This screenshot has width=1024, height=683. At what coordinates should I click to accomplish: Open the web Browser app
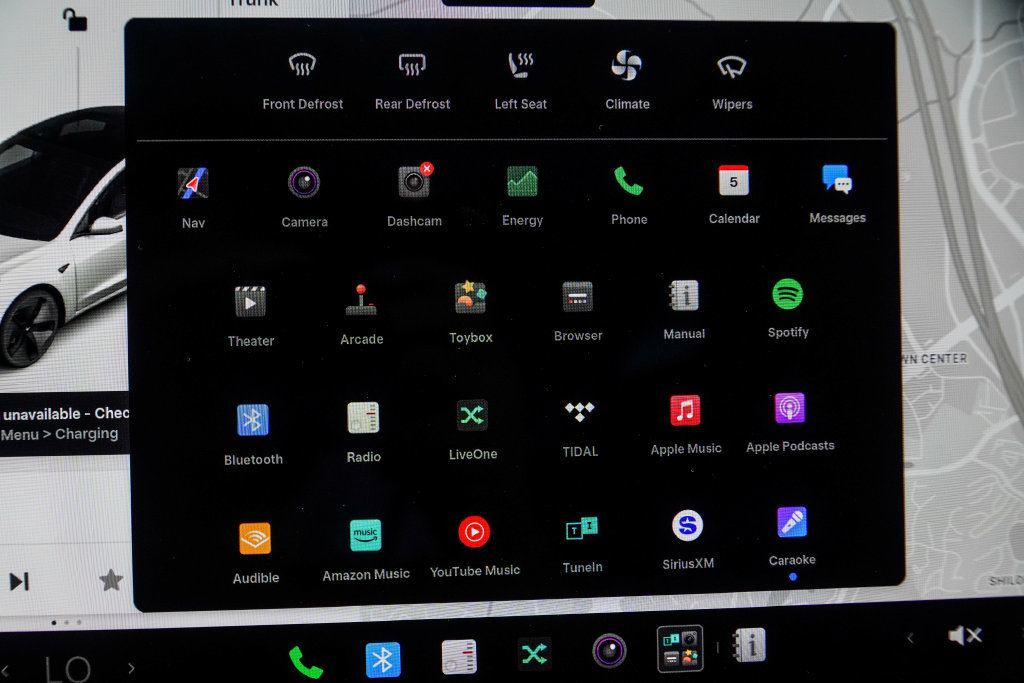[x=578, y=311]
